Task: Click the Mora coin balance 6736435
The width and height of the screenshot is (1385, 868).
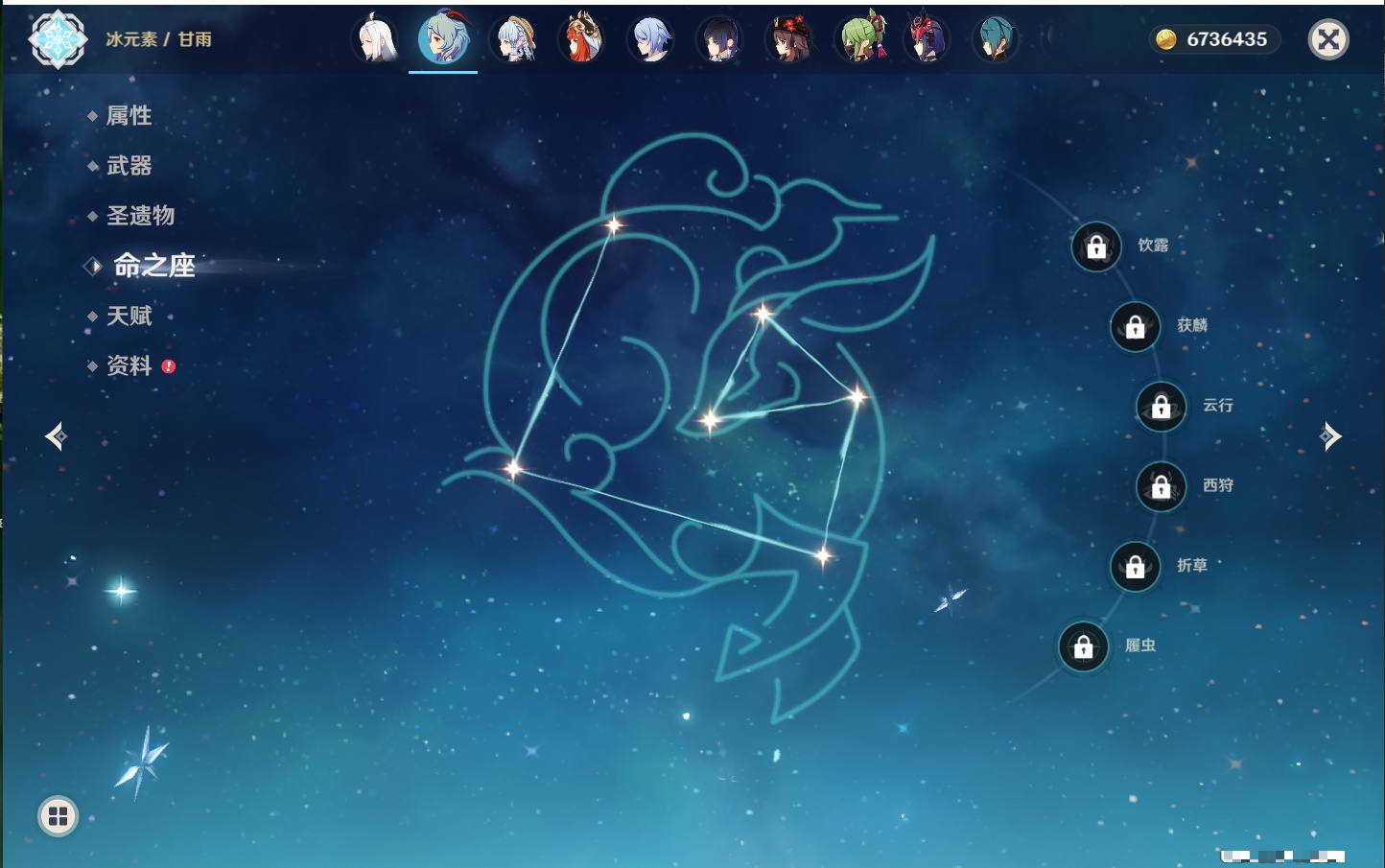Action: [1214, 39]
